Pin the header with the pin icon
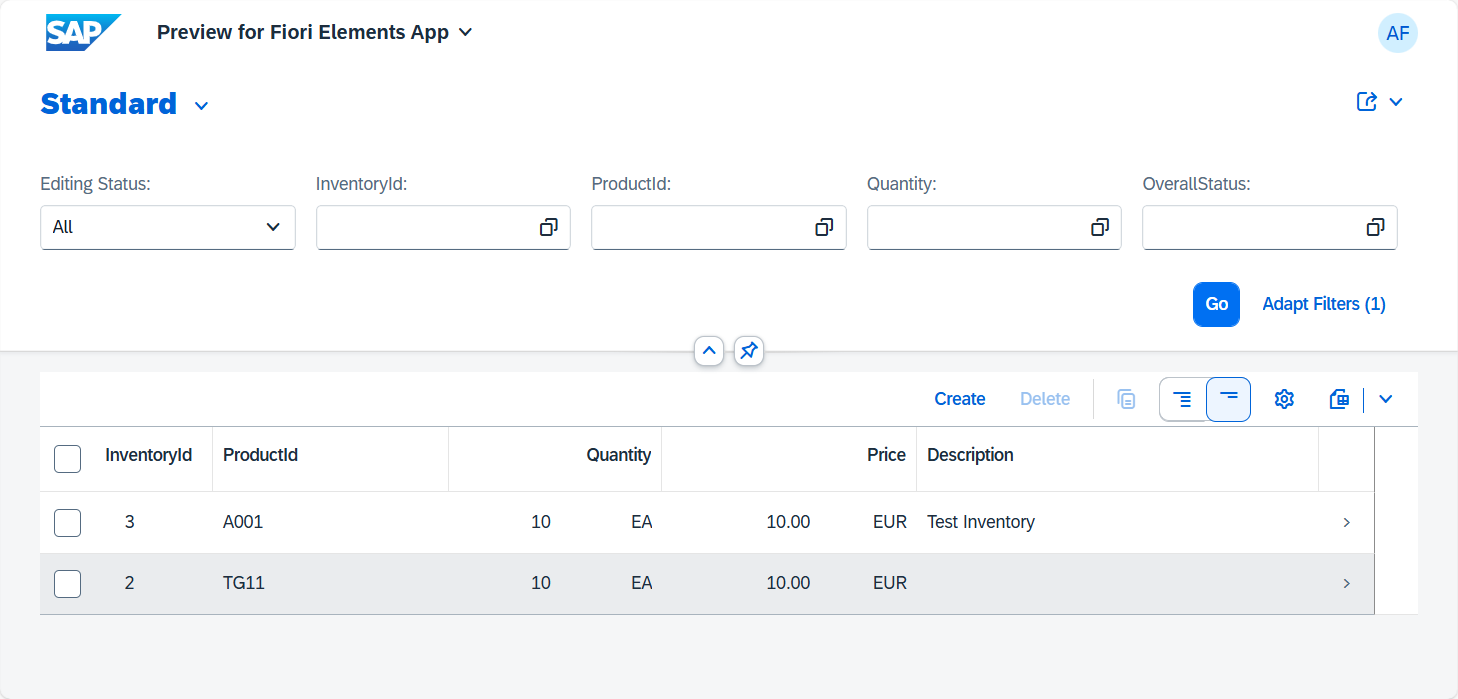Image resolution: width=1458 pixels, height=699 pixels. [749, 351]
